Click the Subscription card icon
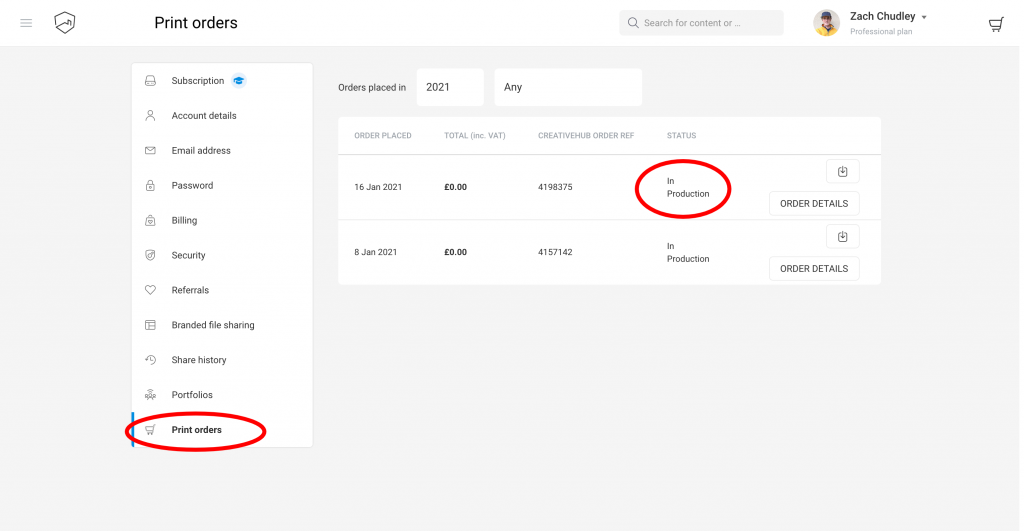 [150, 81]
